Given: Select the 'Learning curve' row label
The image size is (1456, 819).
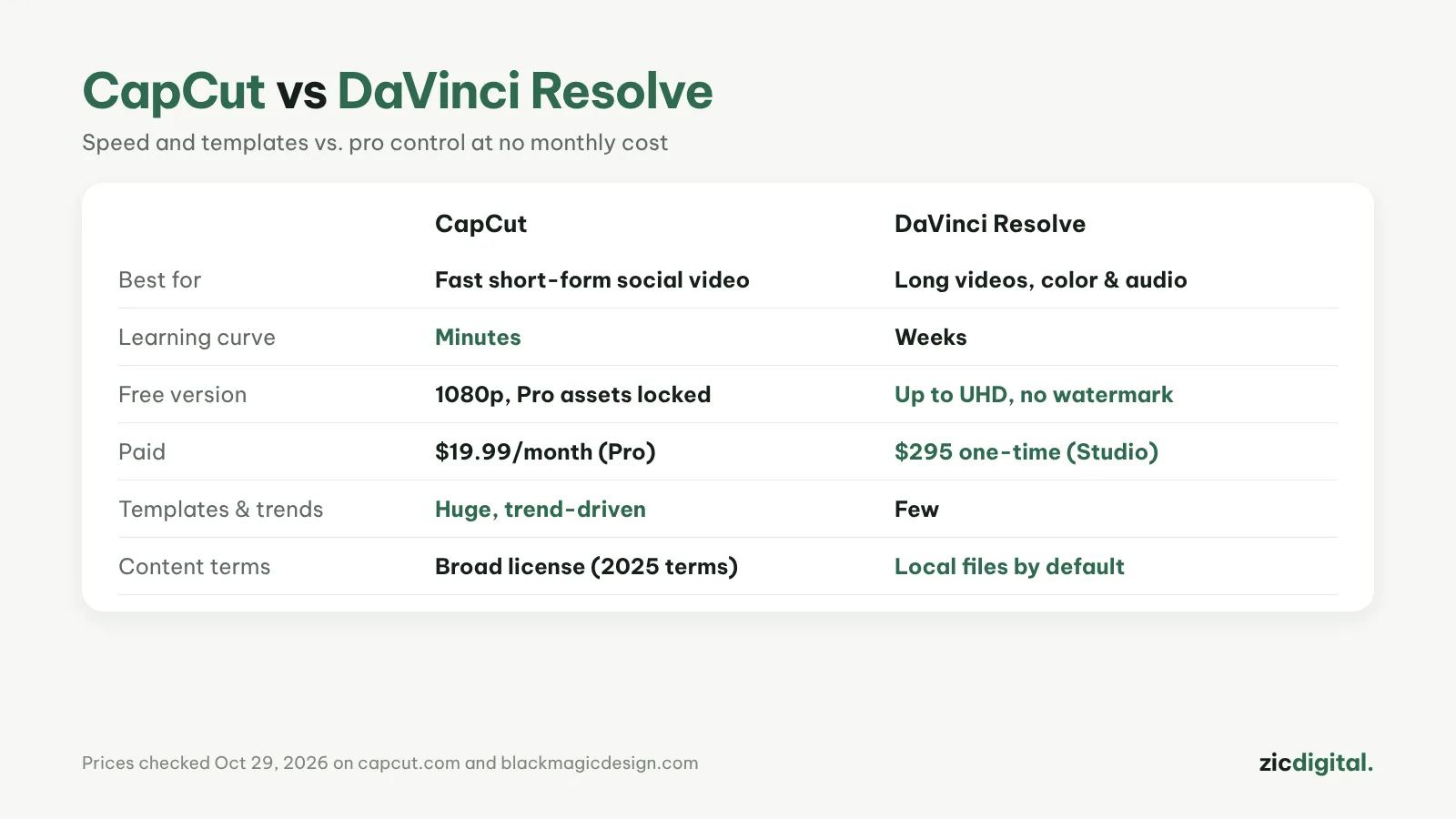Looking at the screenshot, I should pyautogui.click(x=197, y=338).
